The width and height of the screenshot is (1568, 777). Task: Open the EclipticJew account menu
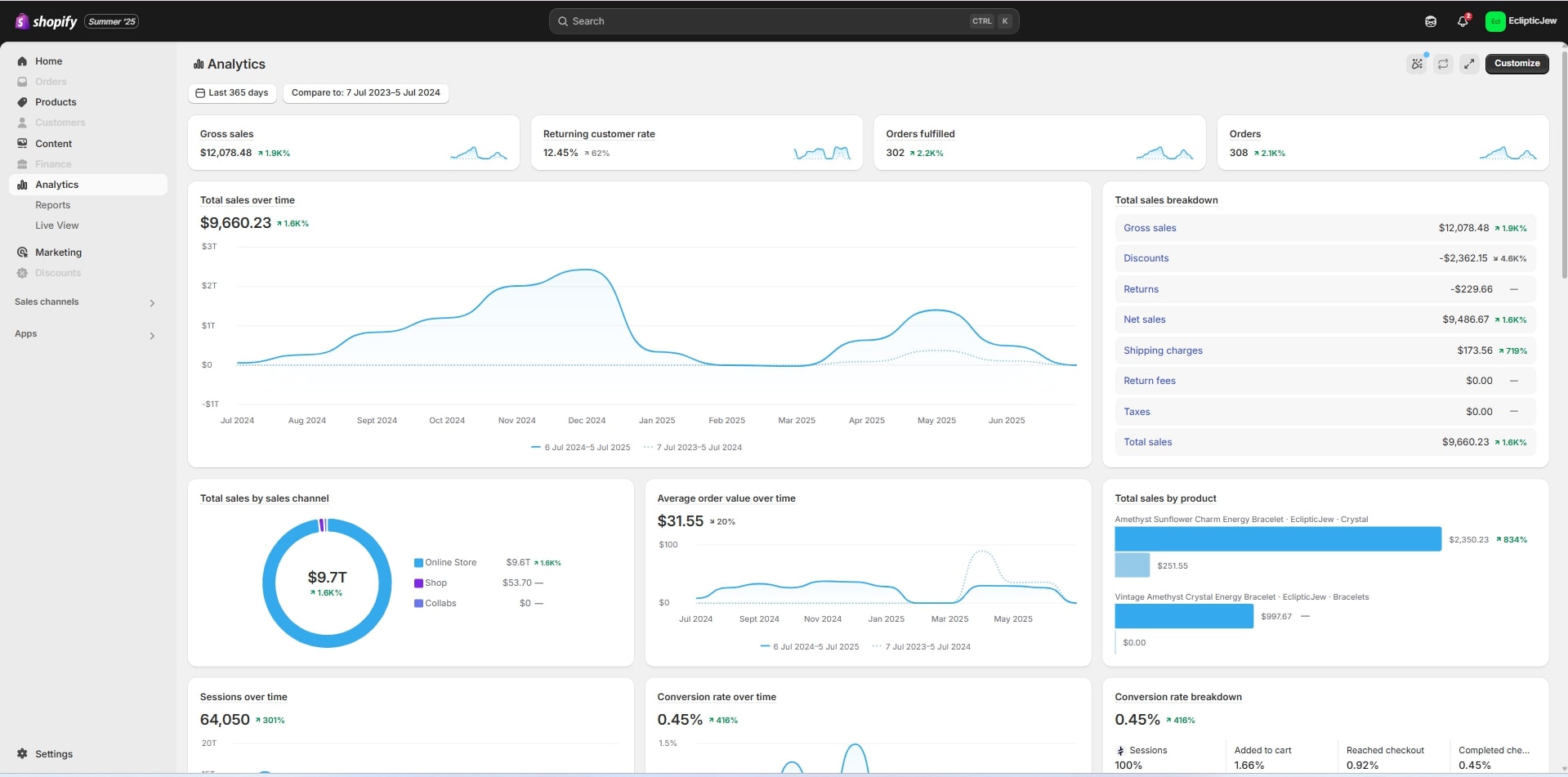[1521, 21]
